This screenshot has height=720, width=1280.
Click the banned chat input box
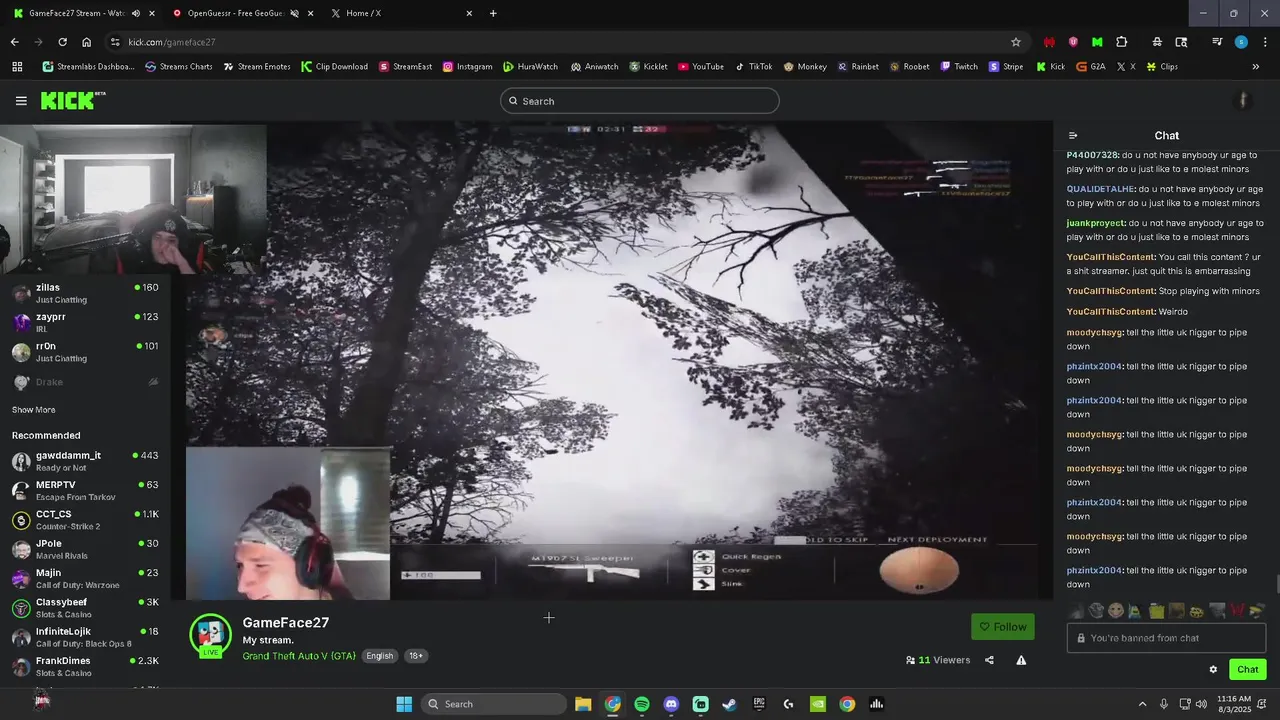[x=1167, y=638]
